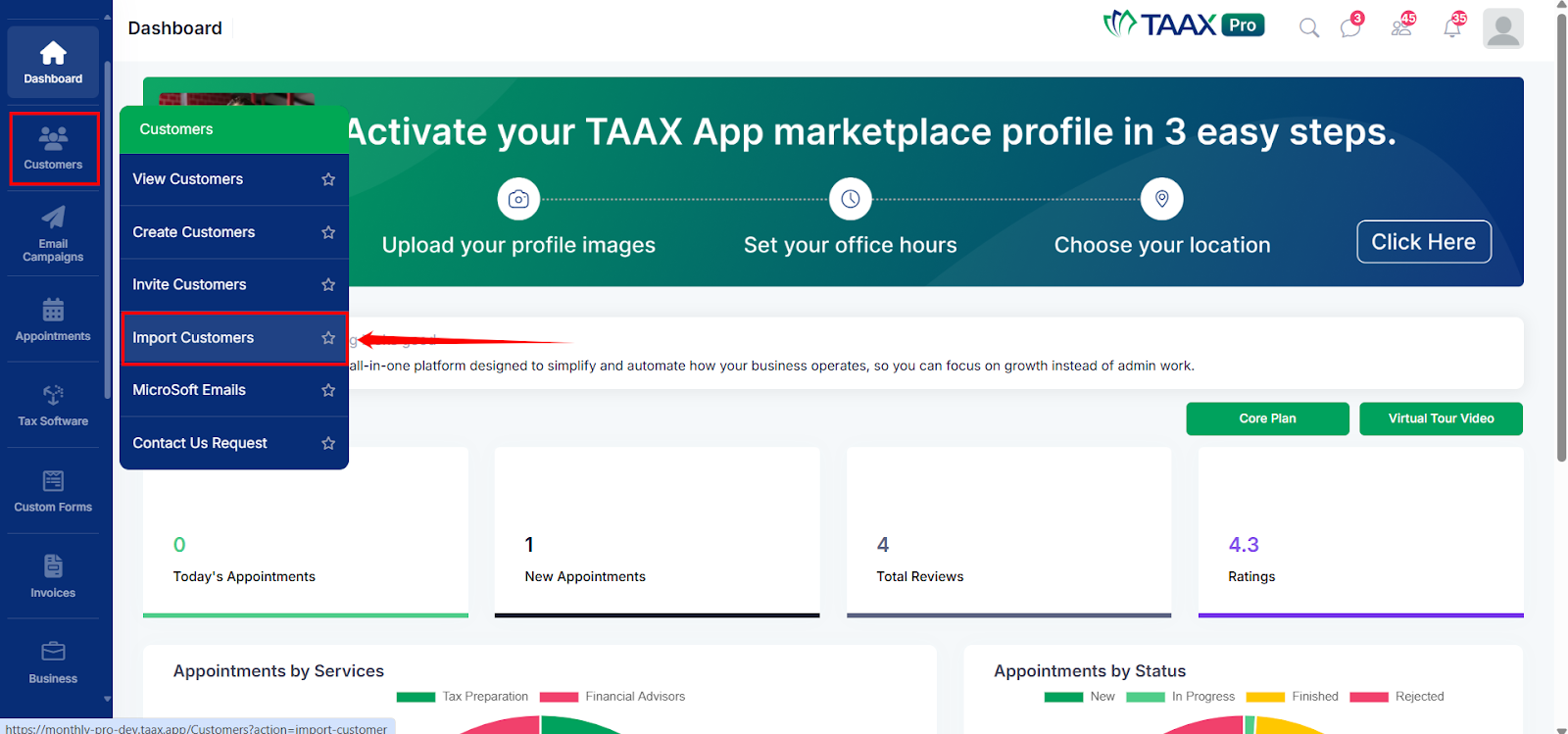Select Contact Us Request menu entry
This screenshot has height=734, width=1568.
click(x=234, y=443)
